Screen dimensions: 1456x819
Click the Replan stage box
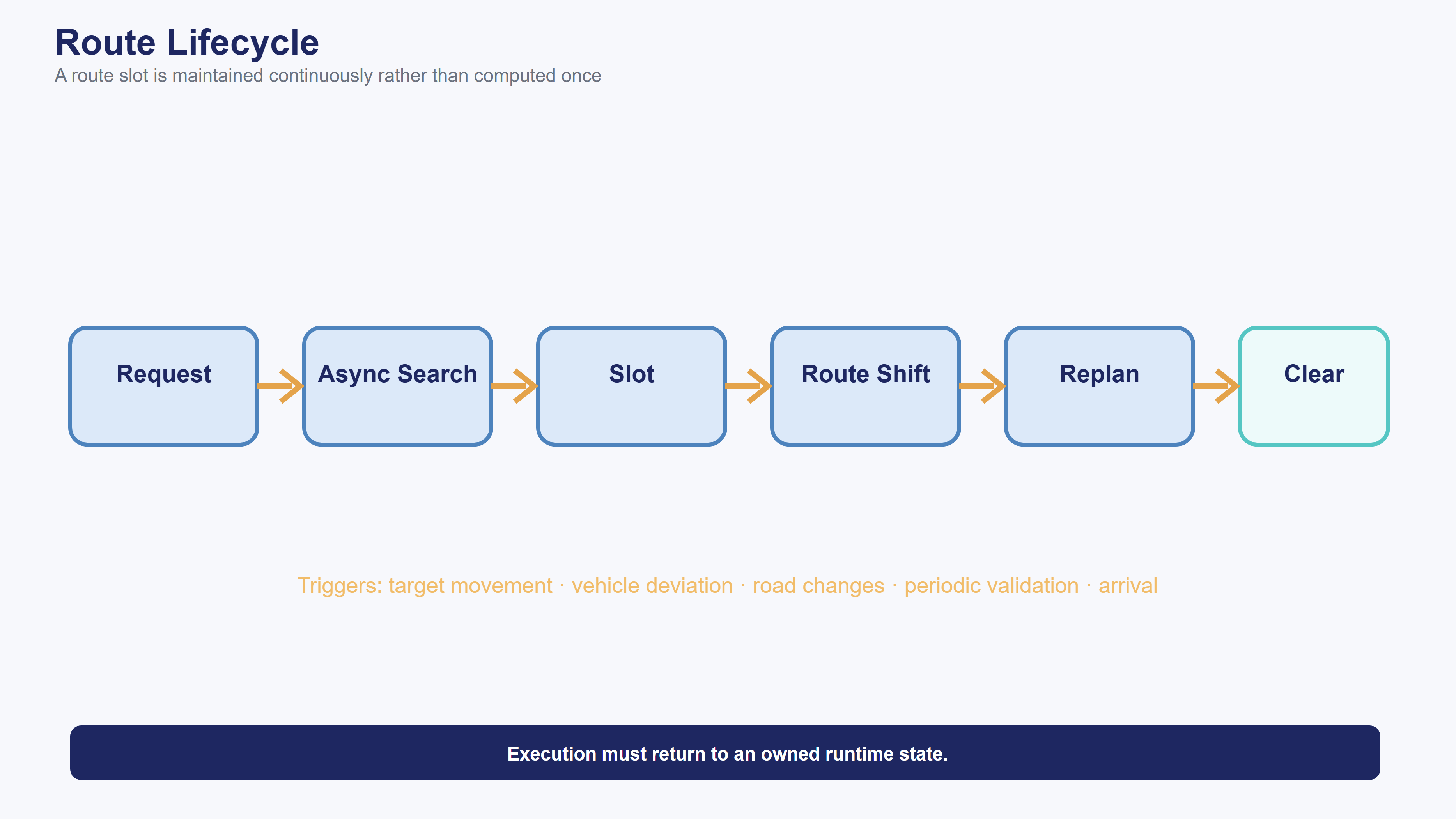pos(1099,386)
